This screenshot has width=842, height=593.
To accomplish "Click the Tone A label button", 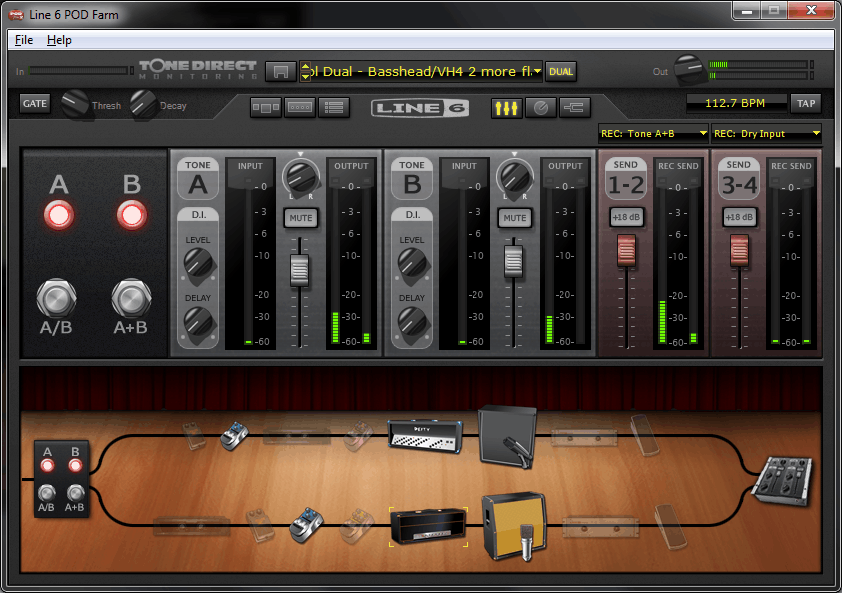I will click(x=198, y=178).
